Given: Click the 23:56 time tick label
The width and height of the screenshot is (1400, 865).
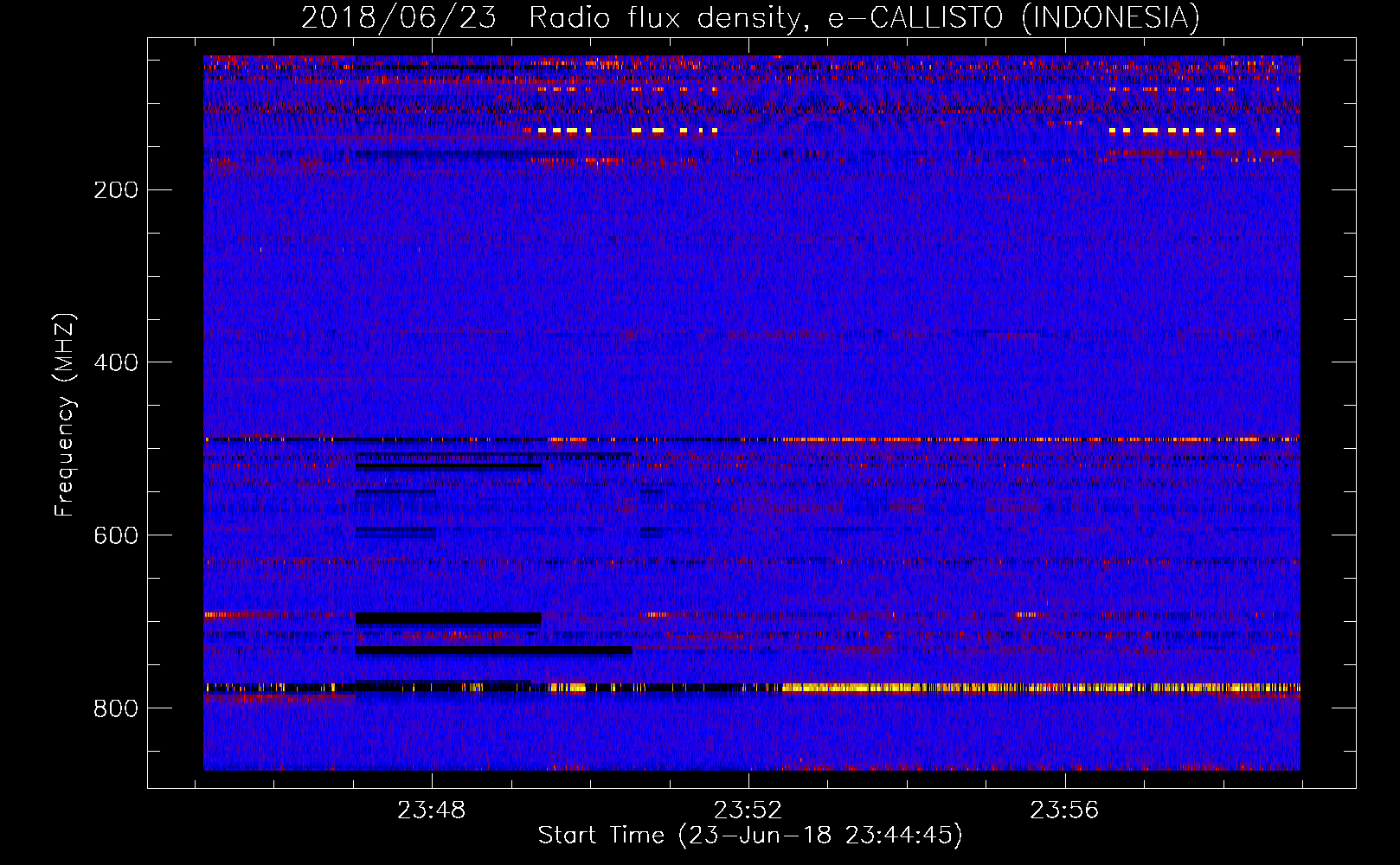Looking at the screenshot, I should coord(1064,810).
